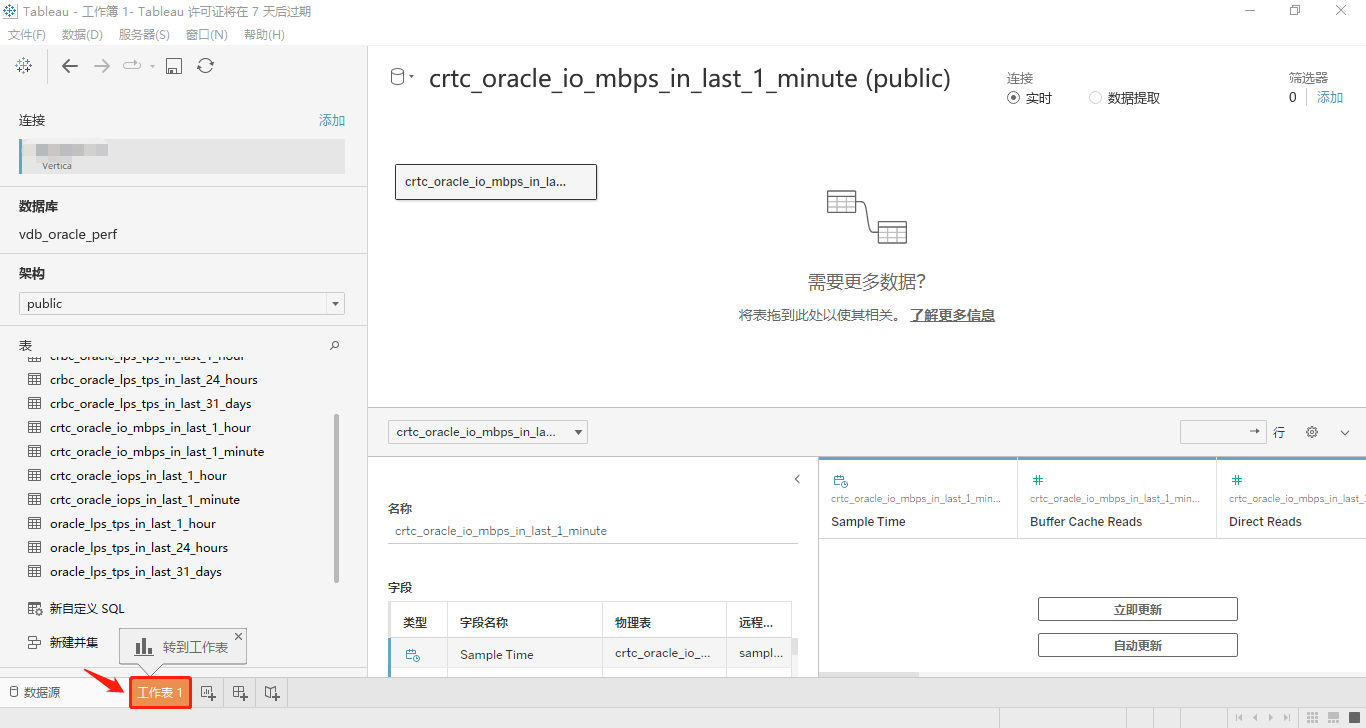This screenshot has width=1366, height=728.
Task: Click the new dashboard icon
Action: click(240, 692)
